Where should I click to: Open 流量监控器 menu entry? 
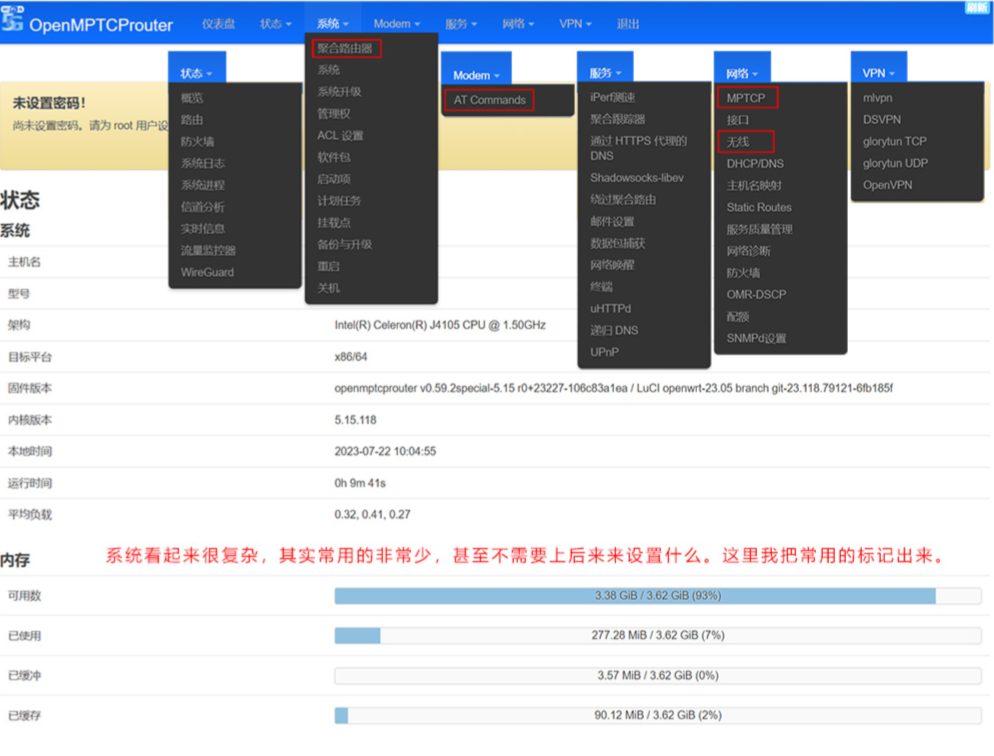coord(209,251)
